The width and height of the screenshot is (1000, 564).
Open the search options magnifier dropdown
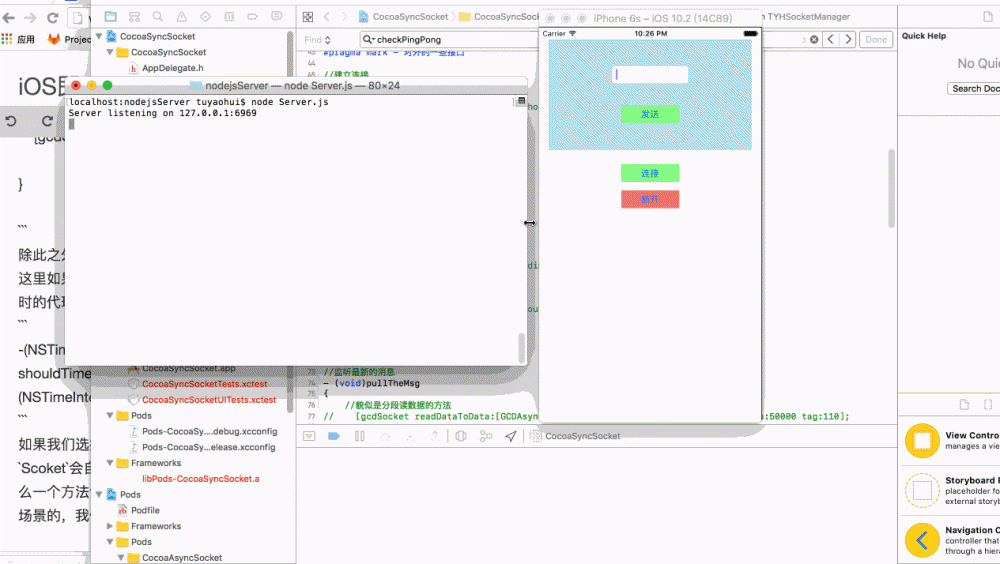click(x=368, y=40)
